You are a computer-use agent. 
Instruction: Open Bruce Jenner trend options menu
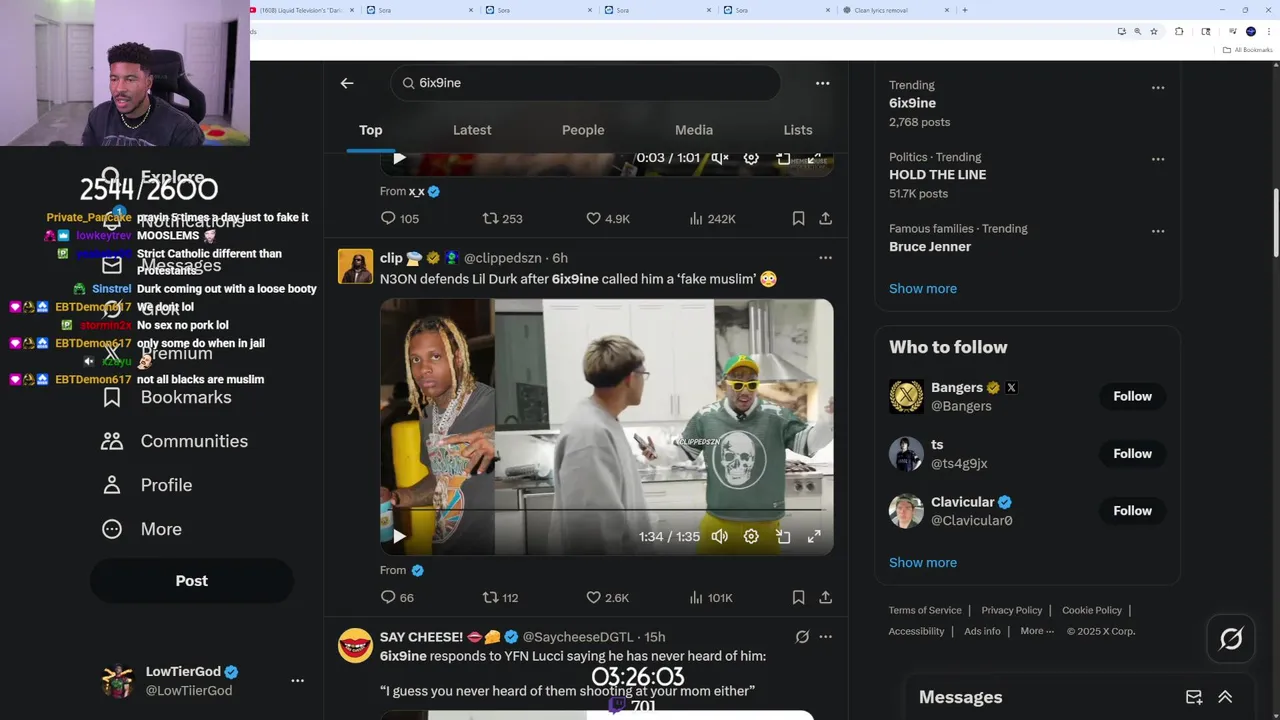coord(1158,232)
